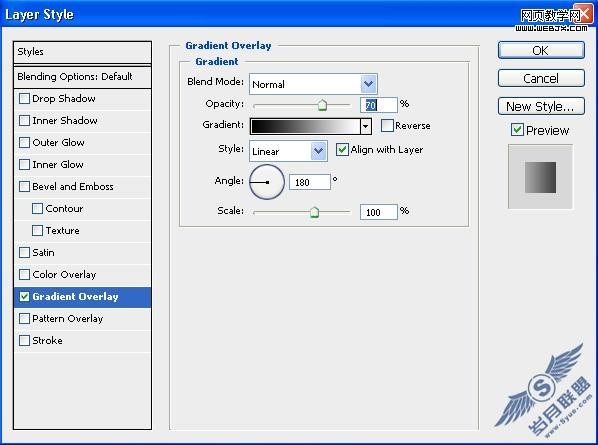Toggle Align with Layer checkbox

(342, 149)
